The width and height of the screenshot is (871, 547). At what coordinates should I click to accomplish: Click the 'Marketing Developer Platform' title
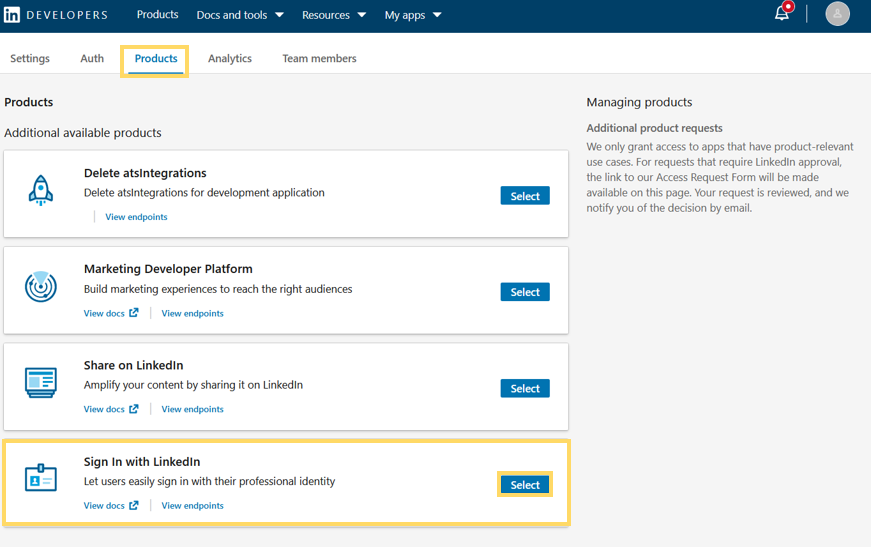168,269
